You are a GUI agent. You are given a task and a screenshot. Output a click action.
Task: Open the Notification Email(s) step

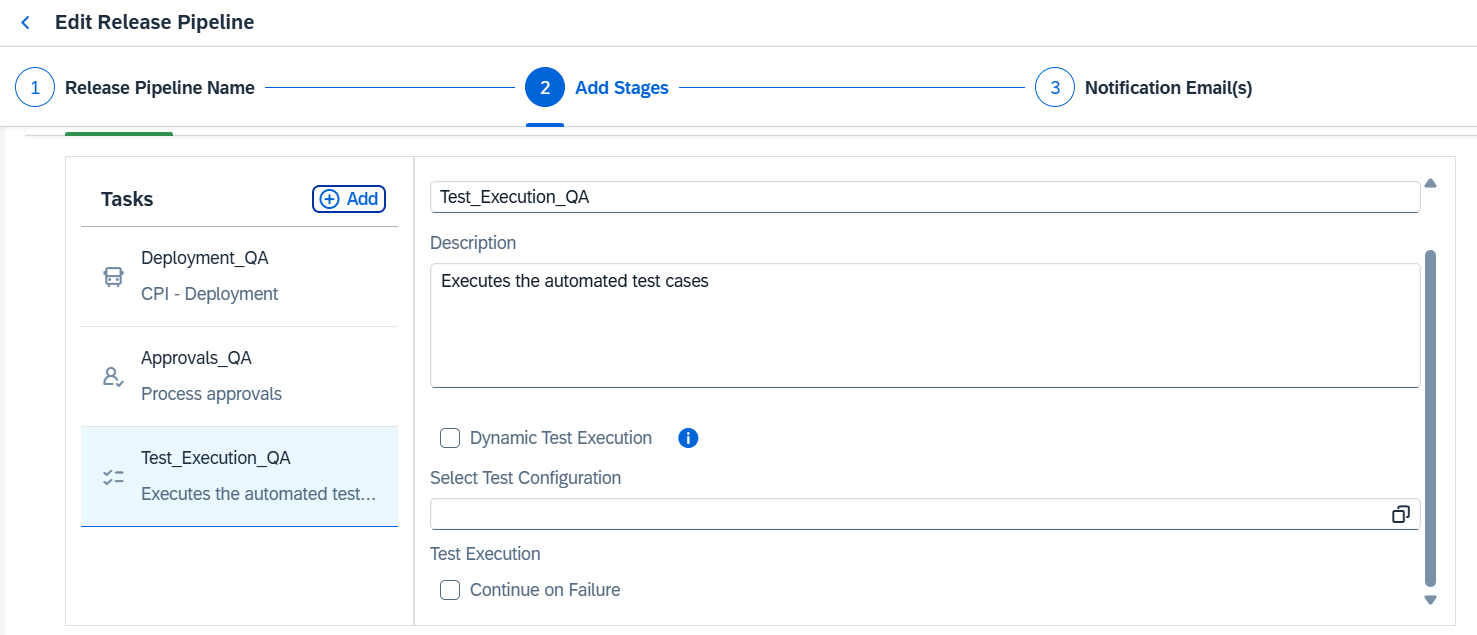(1168, 88)
